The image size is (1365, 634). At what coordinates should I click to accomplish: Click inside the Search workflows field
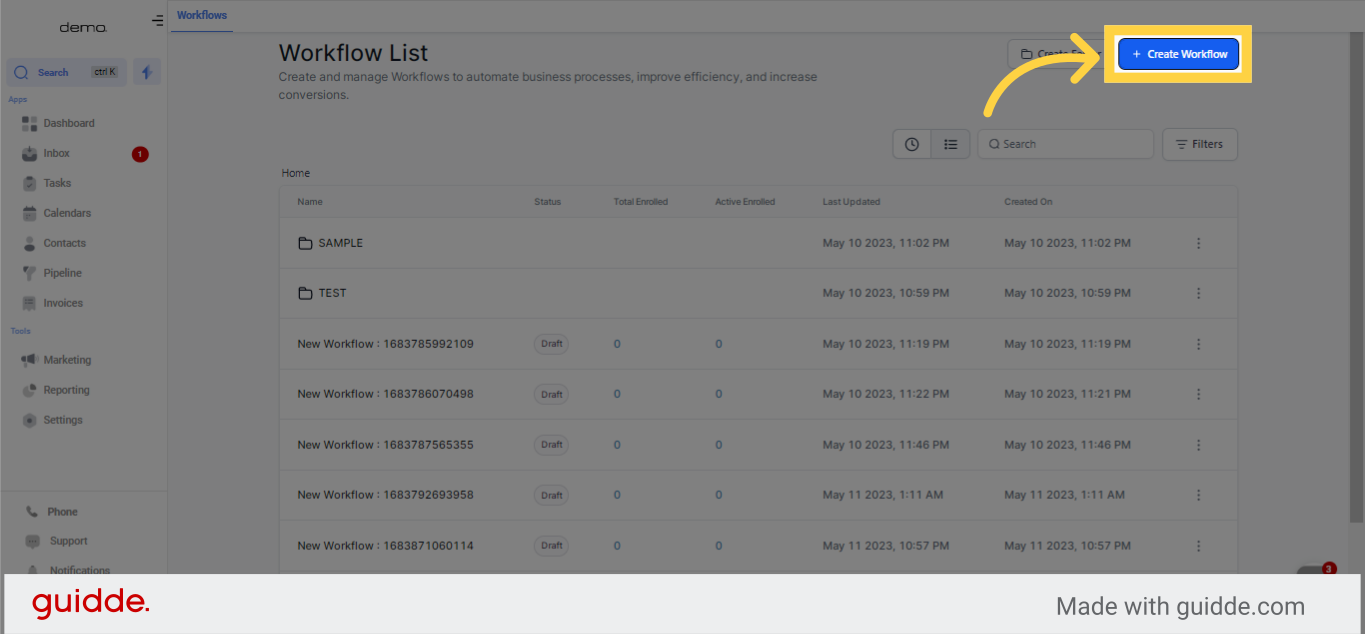[1065, 143]
